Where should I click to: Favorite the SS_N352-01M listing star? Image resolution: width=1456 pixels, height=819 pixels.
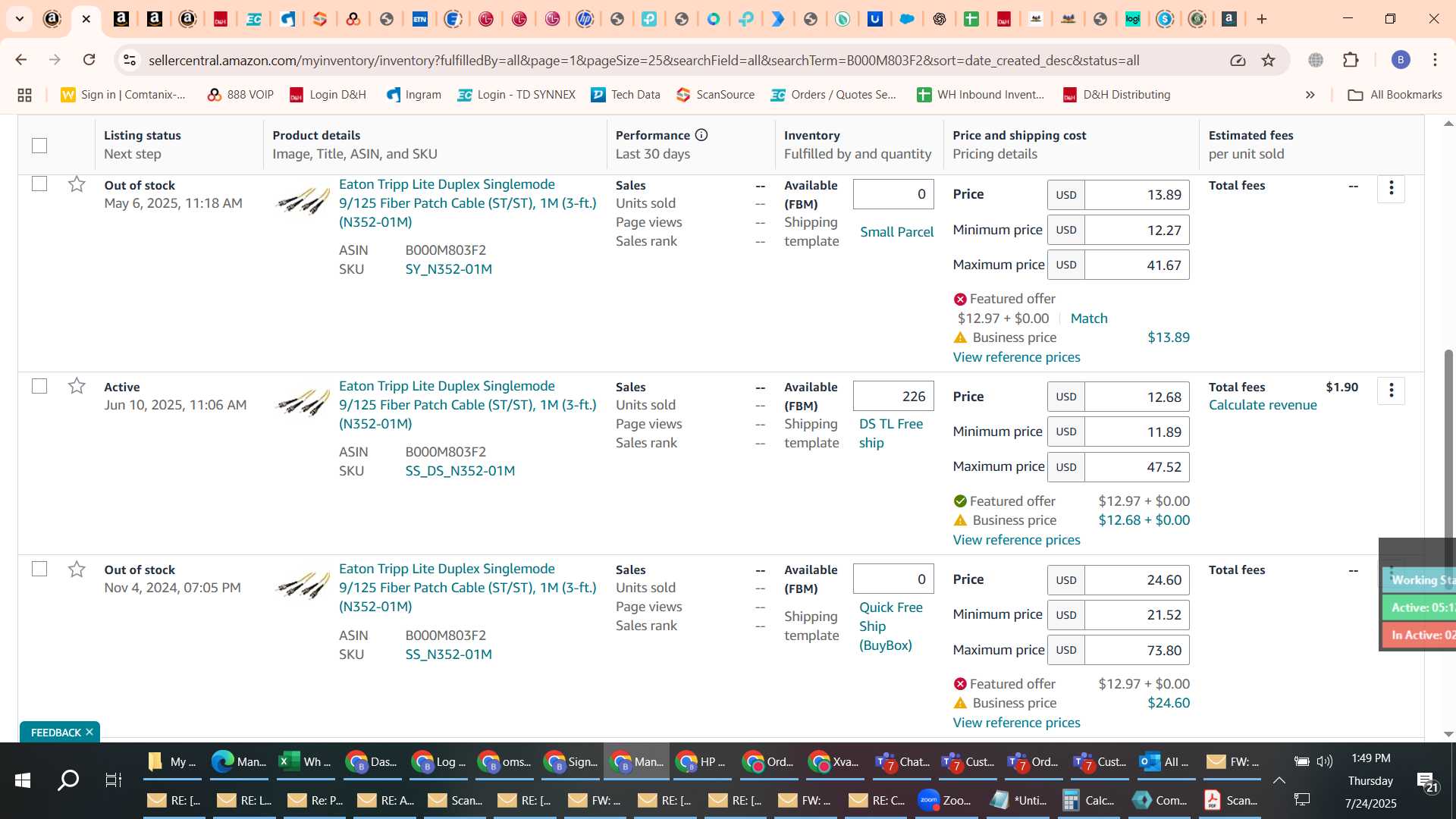point(77,569)
